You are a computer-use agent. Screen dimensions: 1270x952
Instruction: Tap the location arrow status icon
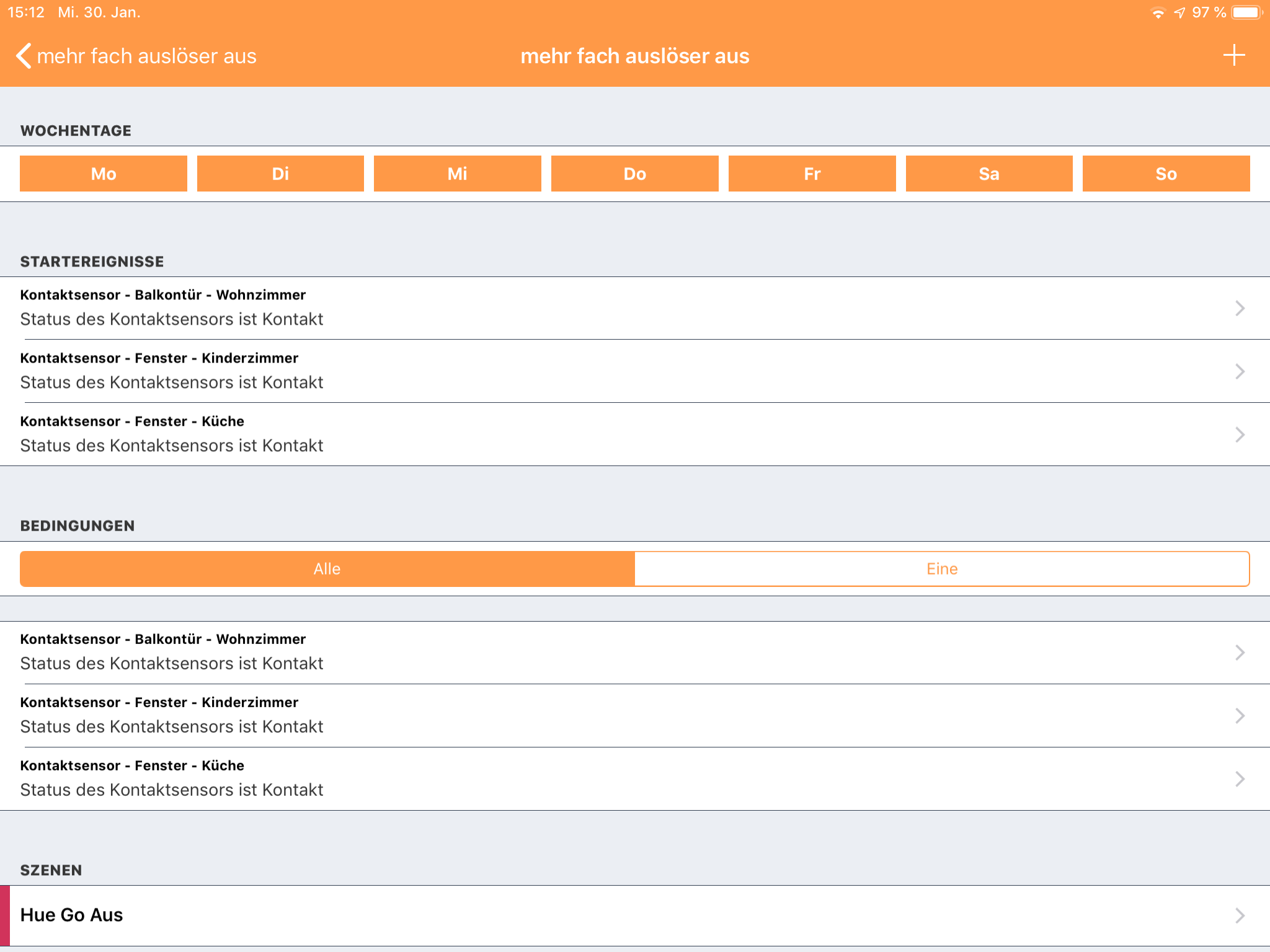1179,13
